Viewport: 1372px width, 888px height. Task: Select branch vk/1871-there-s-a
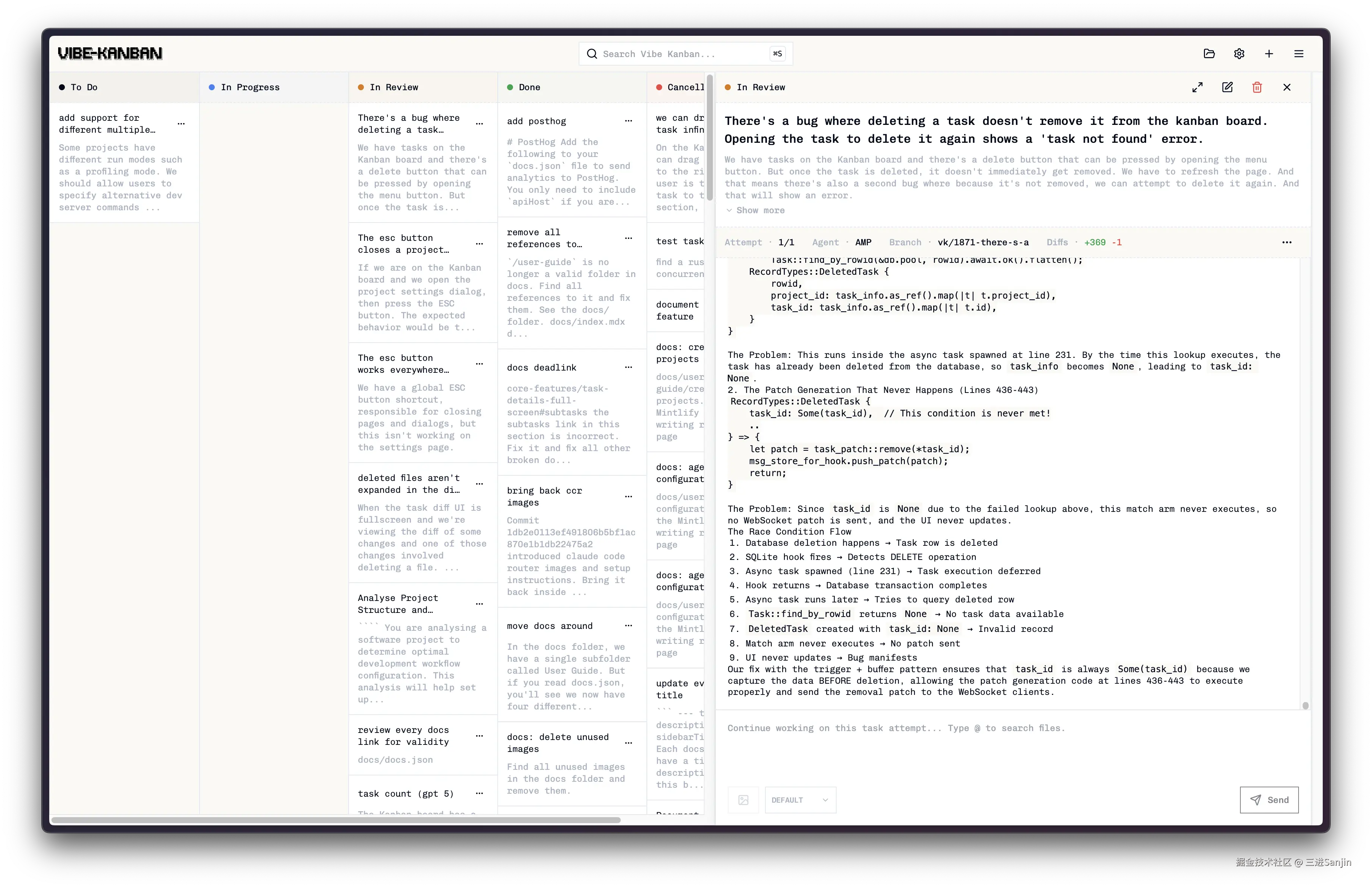(x=983, y=242)
